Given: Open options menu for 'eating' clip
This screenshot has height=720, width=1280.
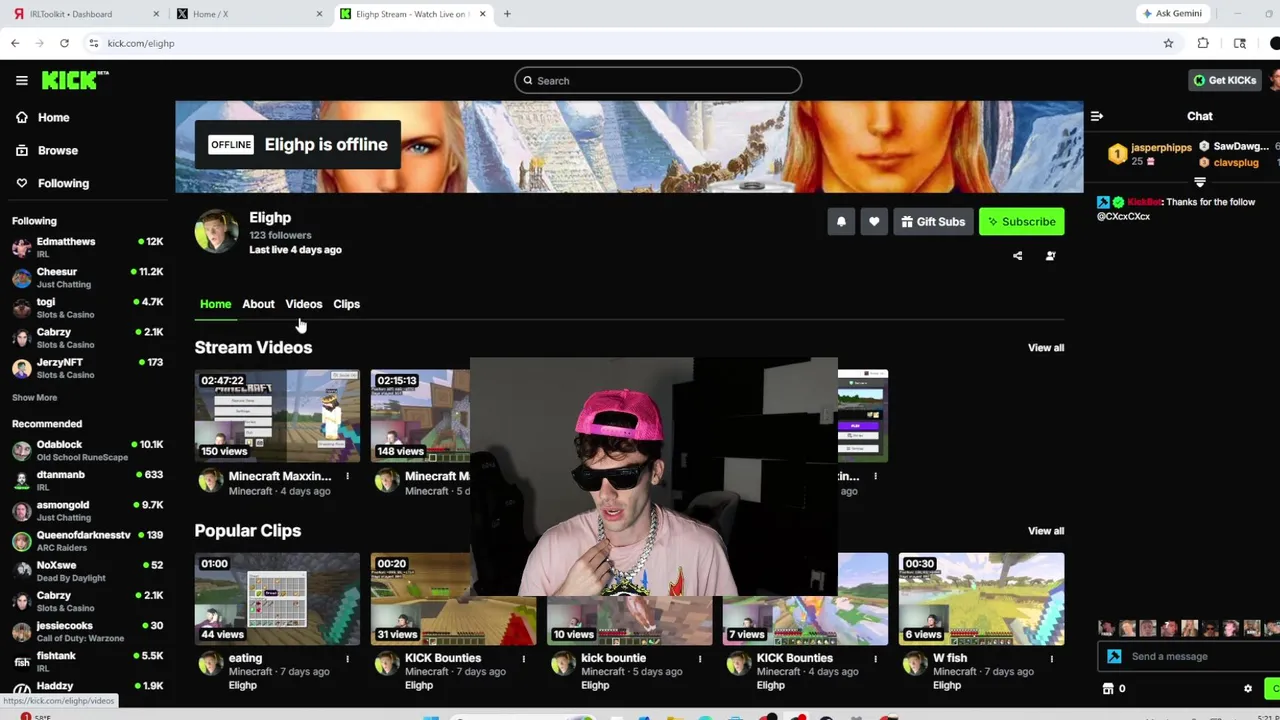Looking at the screenshot, I should (347, 659).
